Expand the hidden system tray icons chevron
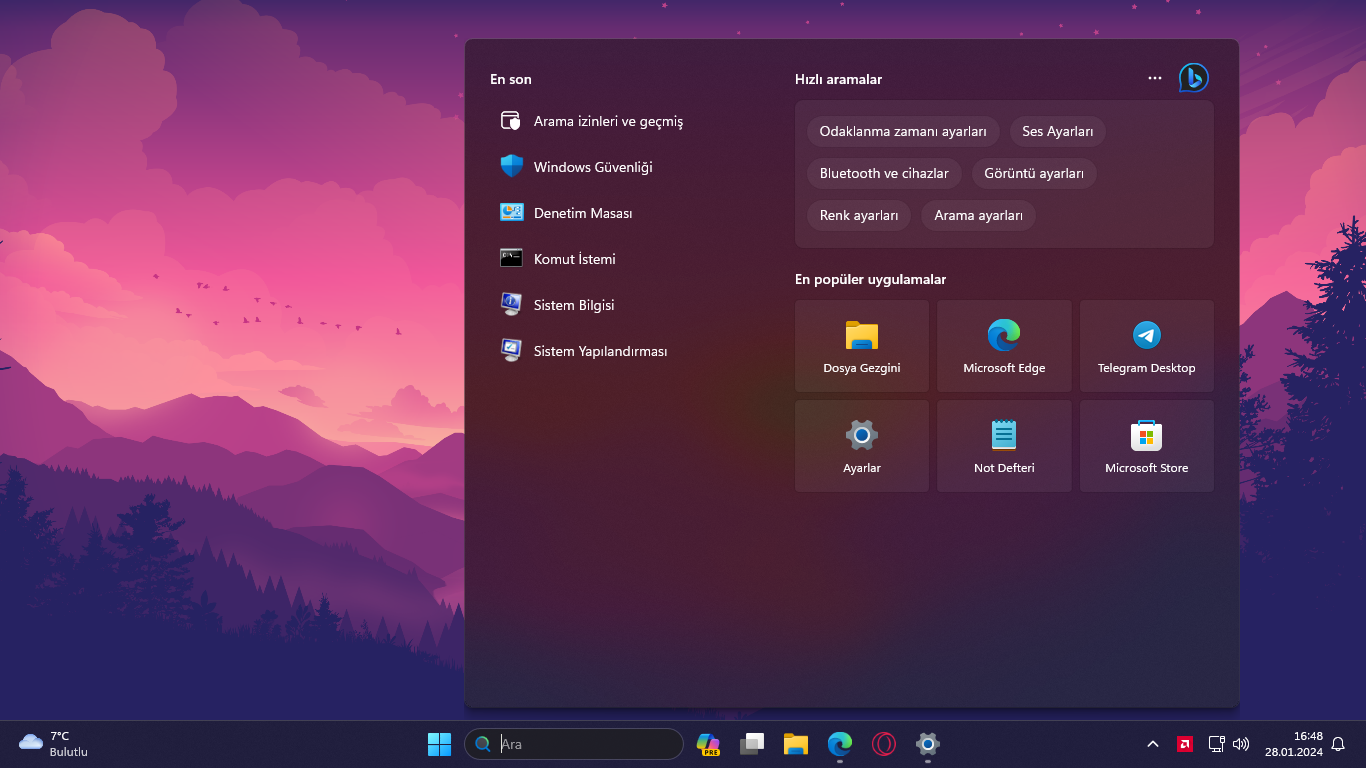Screen dimensions: 1366x768 tap(1153, 744)
